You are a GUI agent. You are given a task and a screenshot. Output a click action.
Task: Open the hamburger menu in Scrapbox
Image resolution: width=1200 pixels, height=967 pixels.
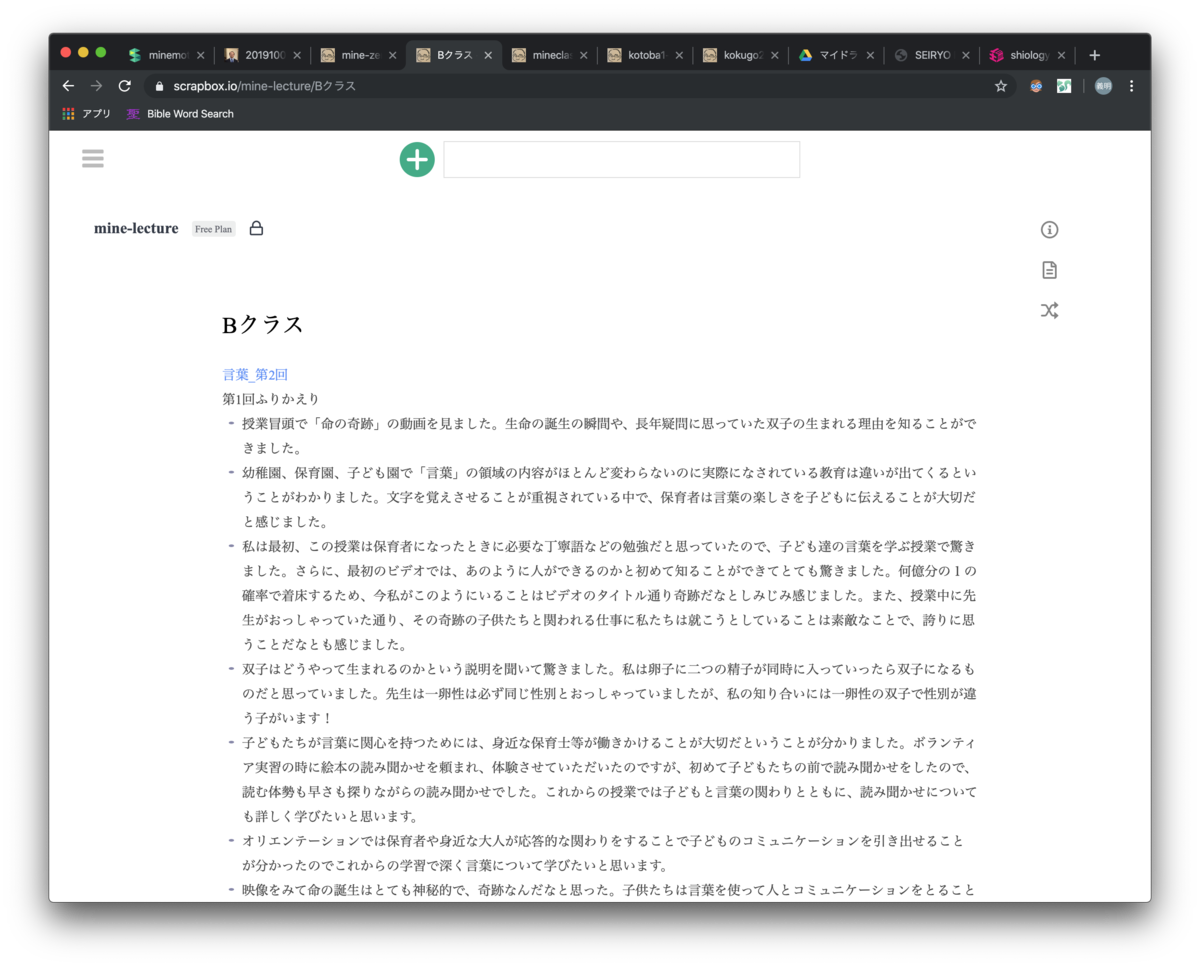coord(93,158)
